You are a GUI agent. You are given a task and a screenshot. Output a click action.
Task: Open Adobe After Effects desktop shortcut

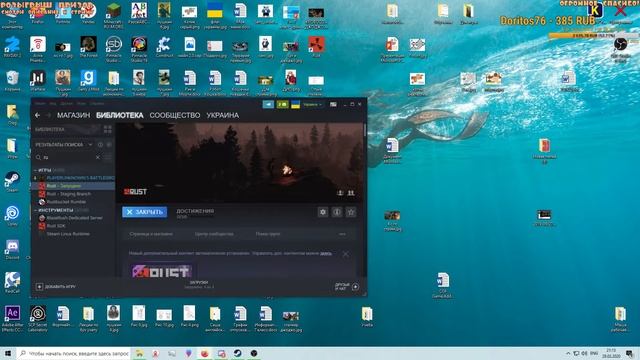[12, 318]
